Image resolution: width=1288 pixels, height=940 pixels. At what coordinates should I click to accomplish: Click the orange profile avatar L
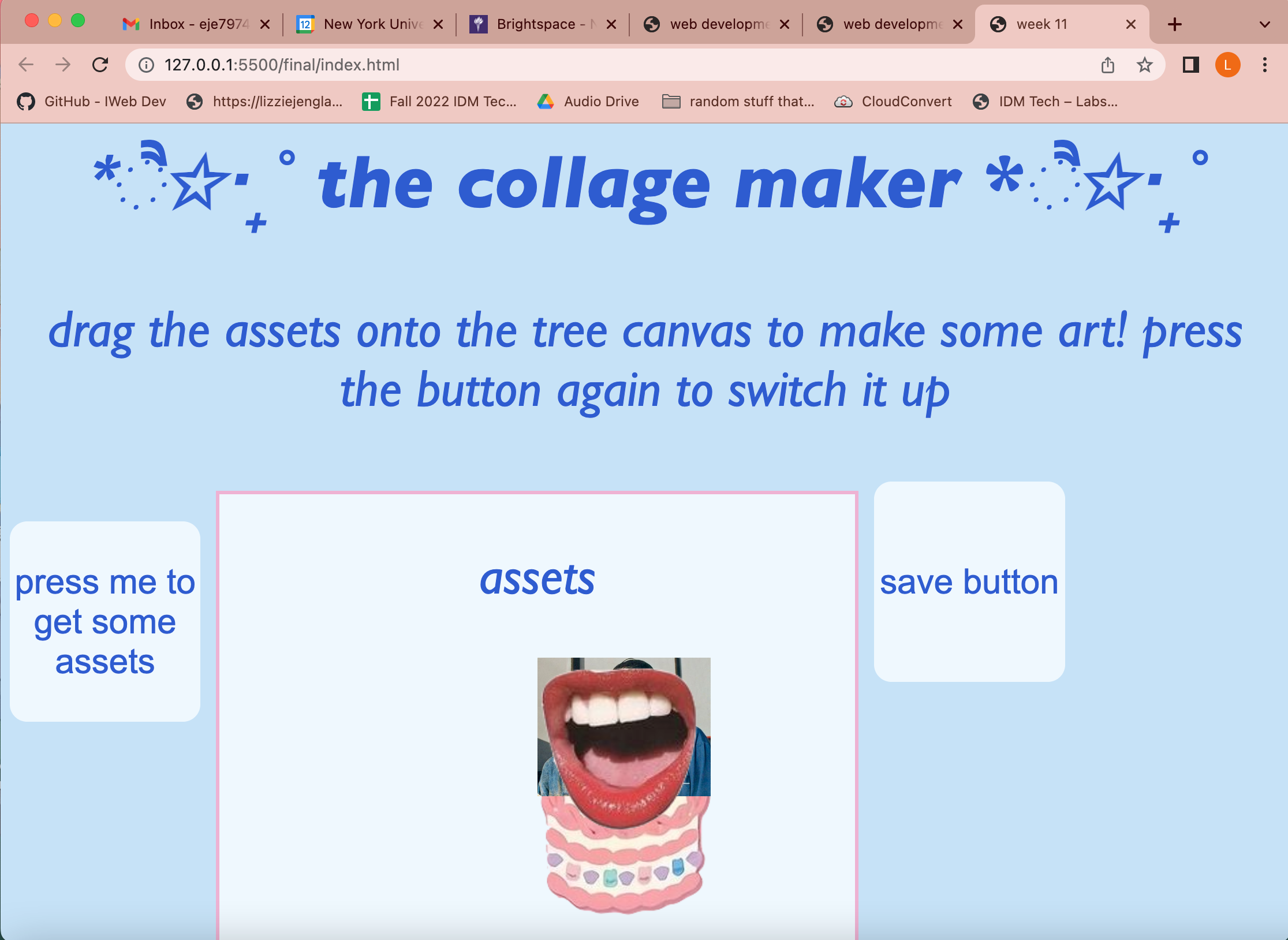[1227, 65]
